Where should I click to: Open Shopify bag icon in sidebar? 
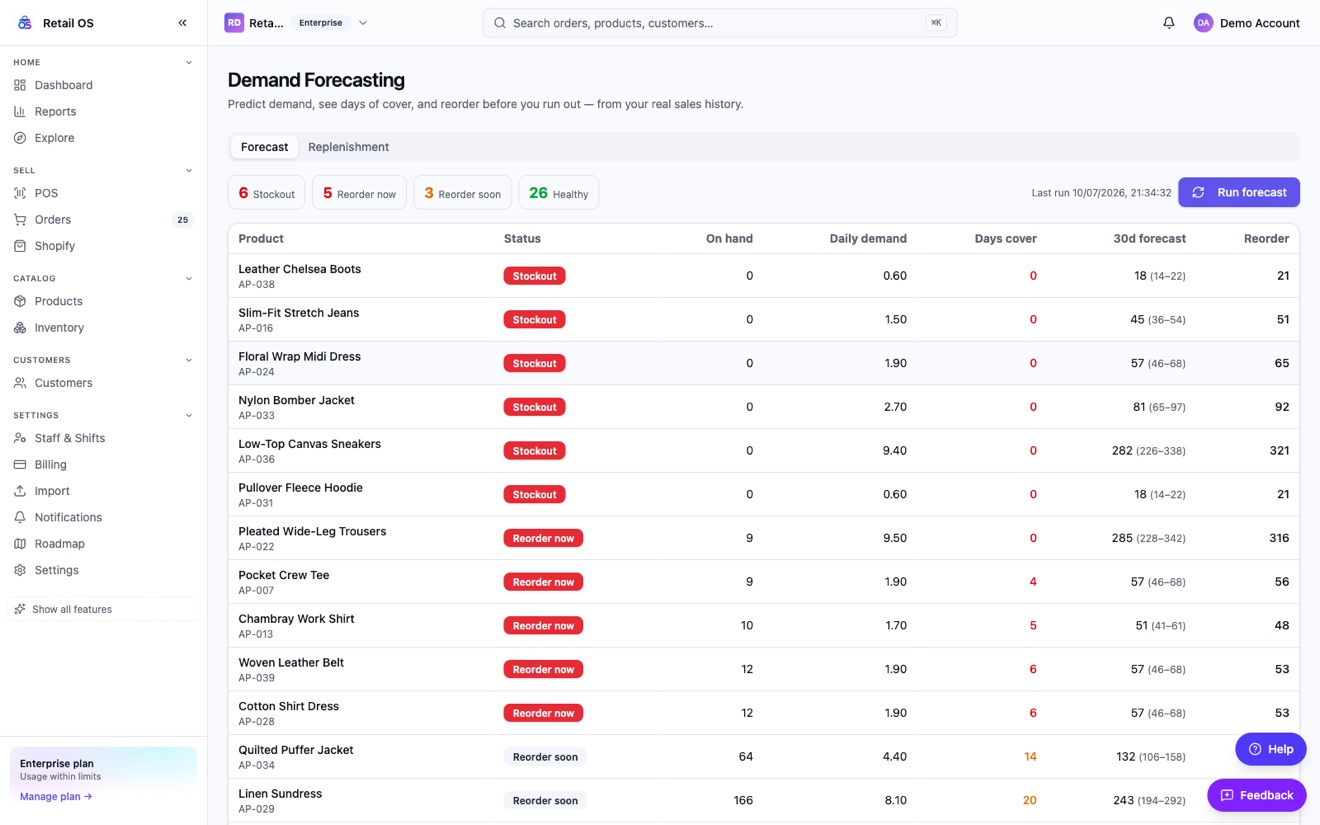point(20,246)
